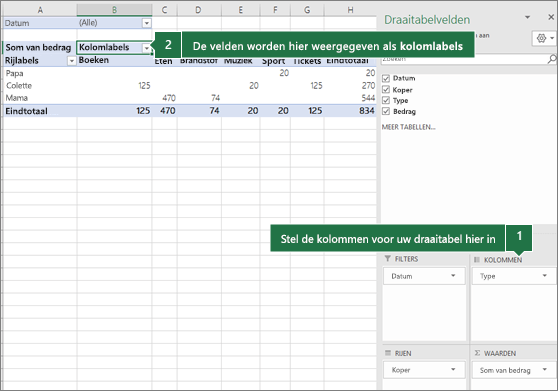This screenshot has width=558, height=391.
Task: Click the field search input box
Action: click(x=464, y=59)
